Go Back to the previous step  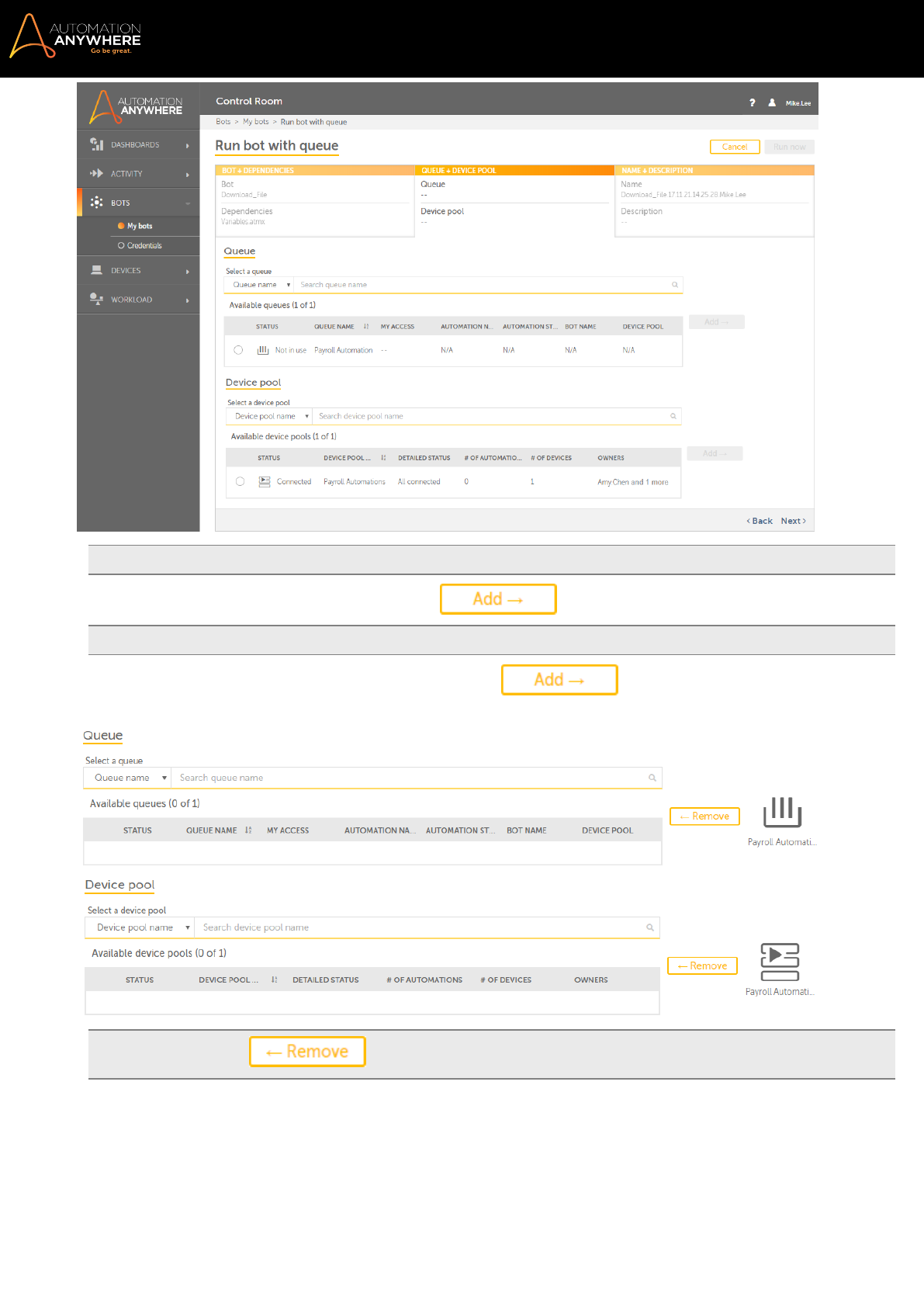pyautogui.click(x=760, y=521)
